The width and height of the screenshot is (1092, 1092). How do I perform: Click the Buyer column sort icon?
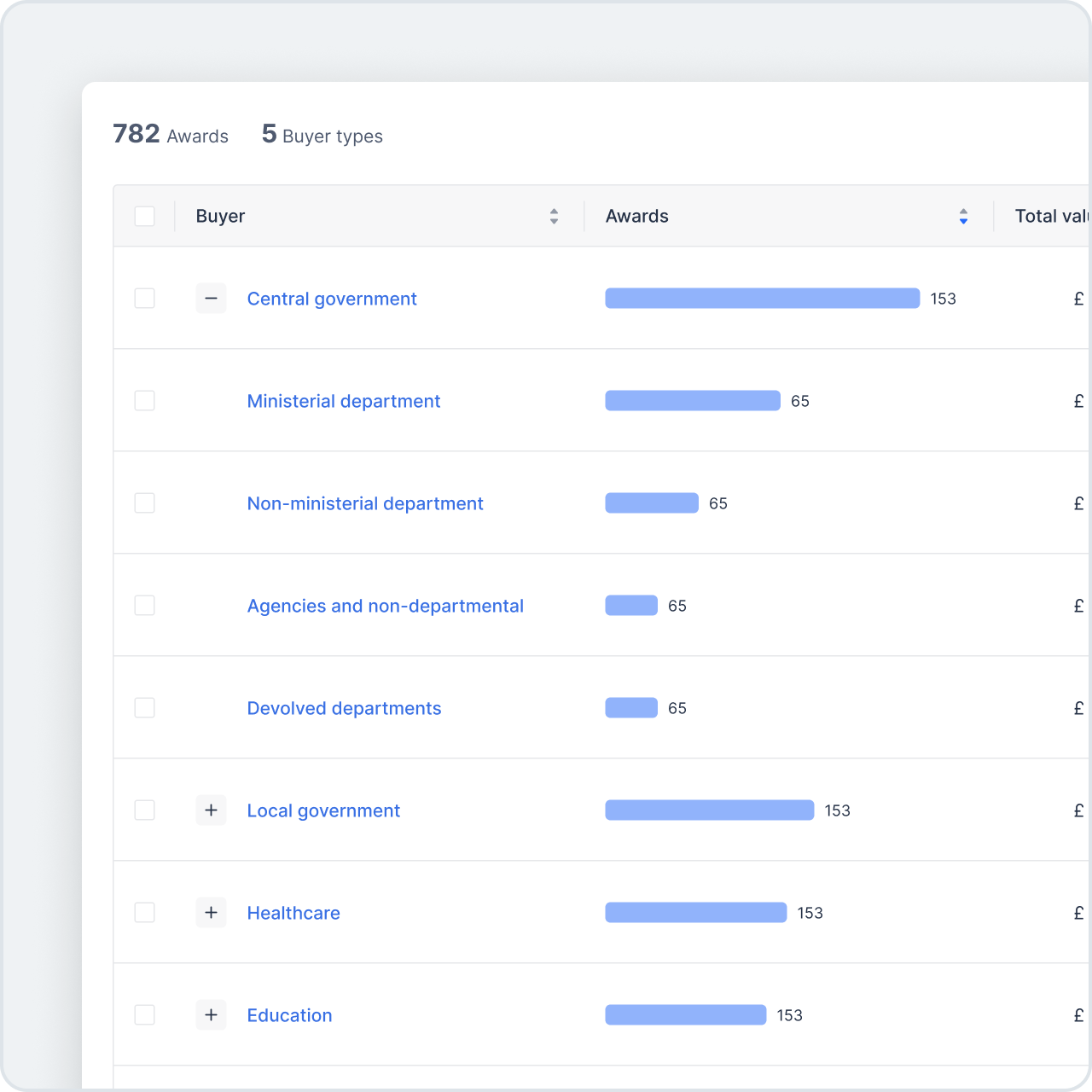click(x=554, y=216)
